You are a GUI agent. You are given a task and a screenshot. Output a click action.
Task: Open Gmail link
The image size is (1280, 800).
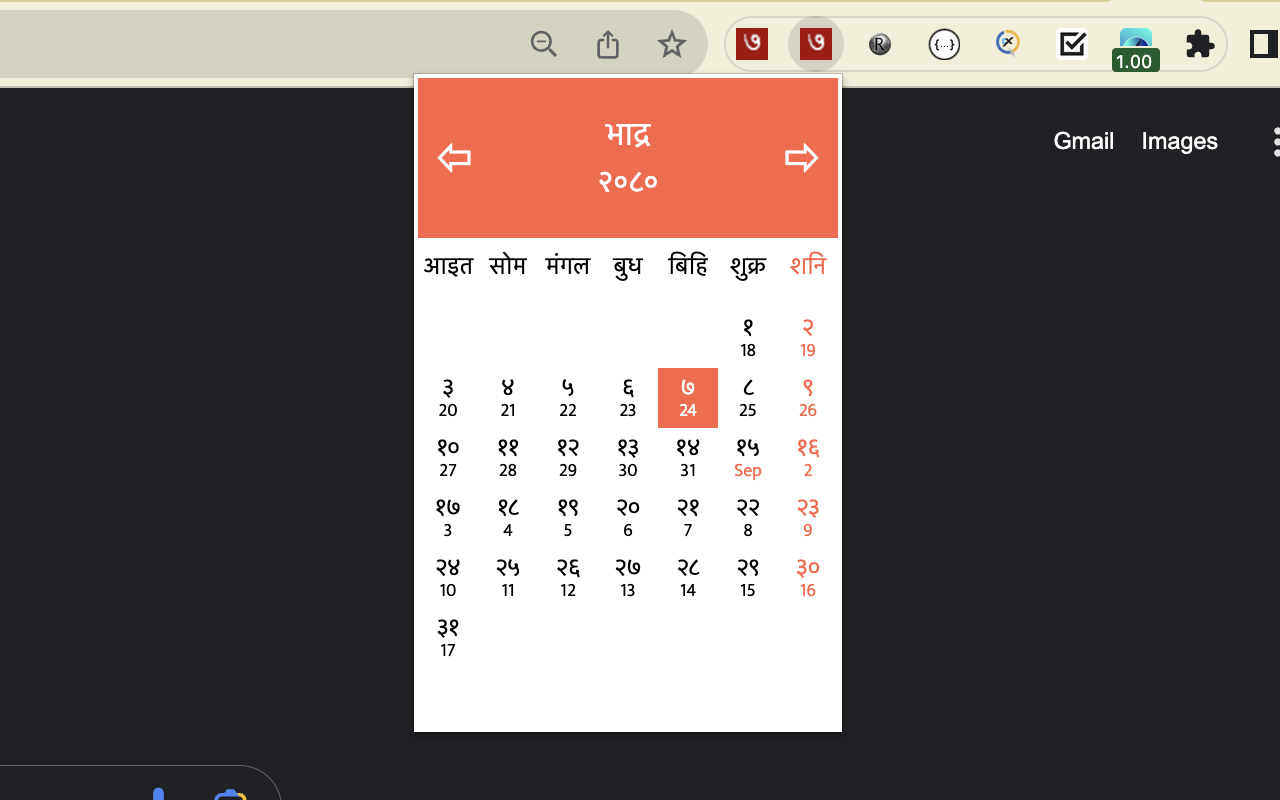(1084, 141)
